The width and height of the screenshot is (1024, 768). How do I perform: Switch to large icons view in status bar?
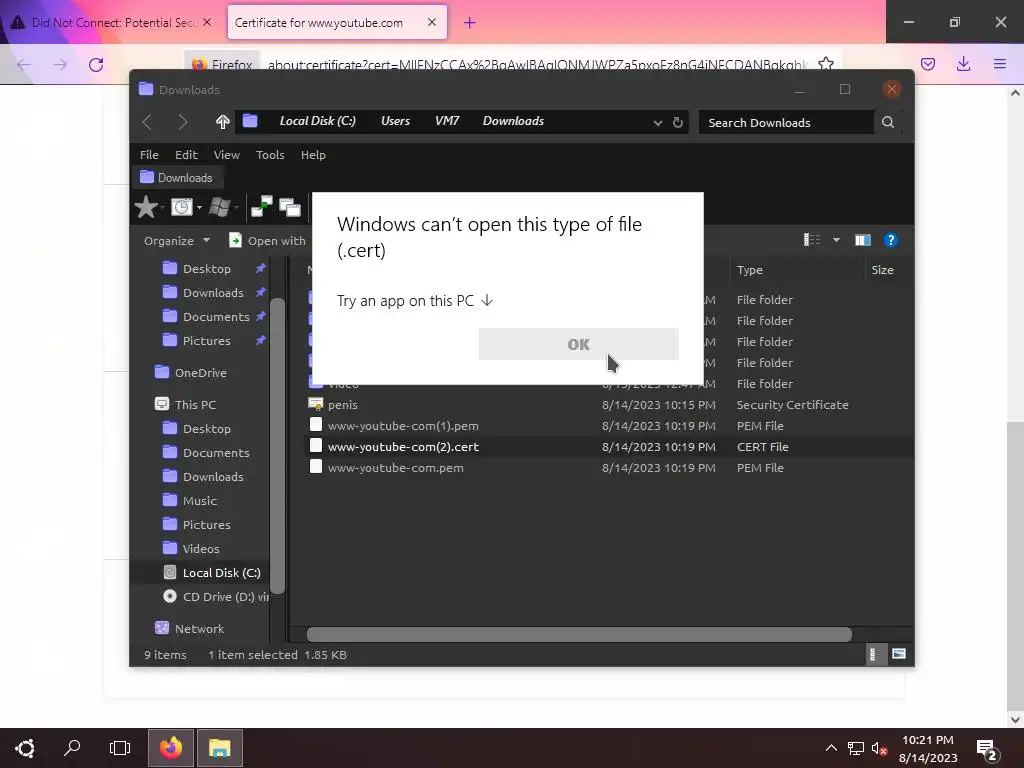point(899,654)
